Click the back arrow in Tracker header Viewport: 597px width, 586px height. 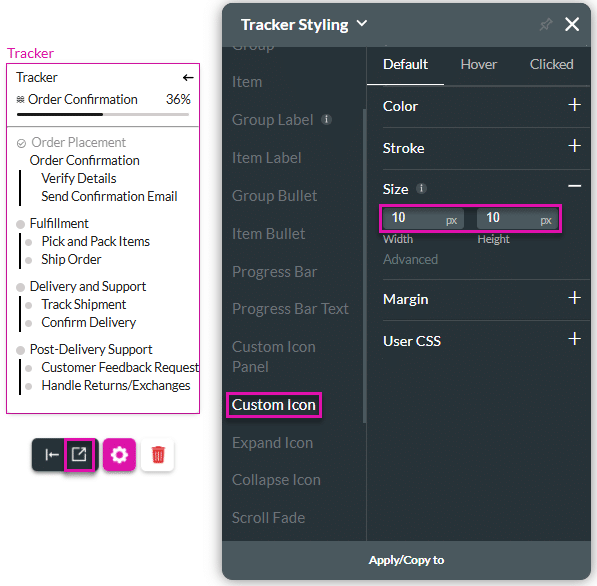tap(188, 78)
